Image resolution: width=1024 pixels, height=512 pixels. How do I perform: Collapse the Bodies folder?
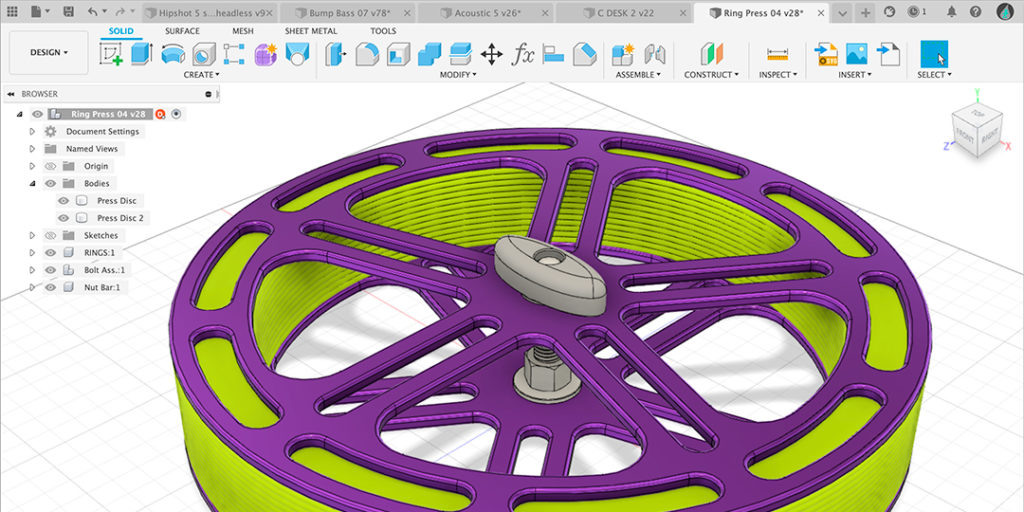(x=32, y=184)
